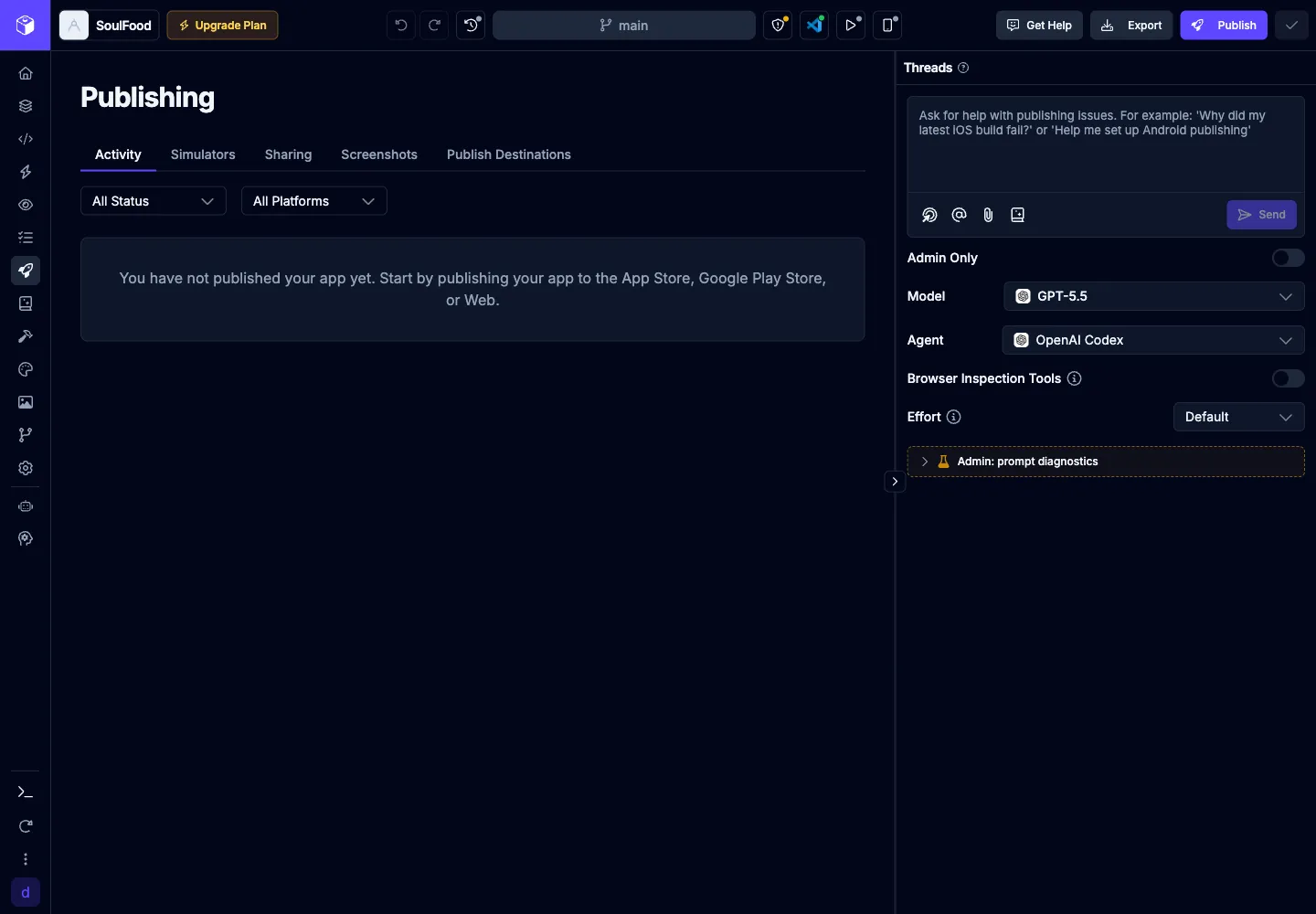Click the threads chat bubble icon in composer
The height and width of the screenshot is (914, 1316).
(x=929, y=215)
